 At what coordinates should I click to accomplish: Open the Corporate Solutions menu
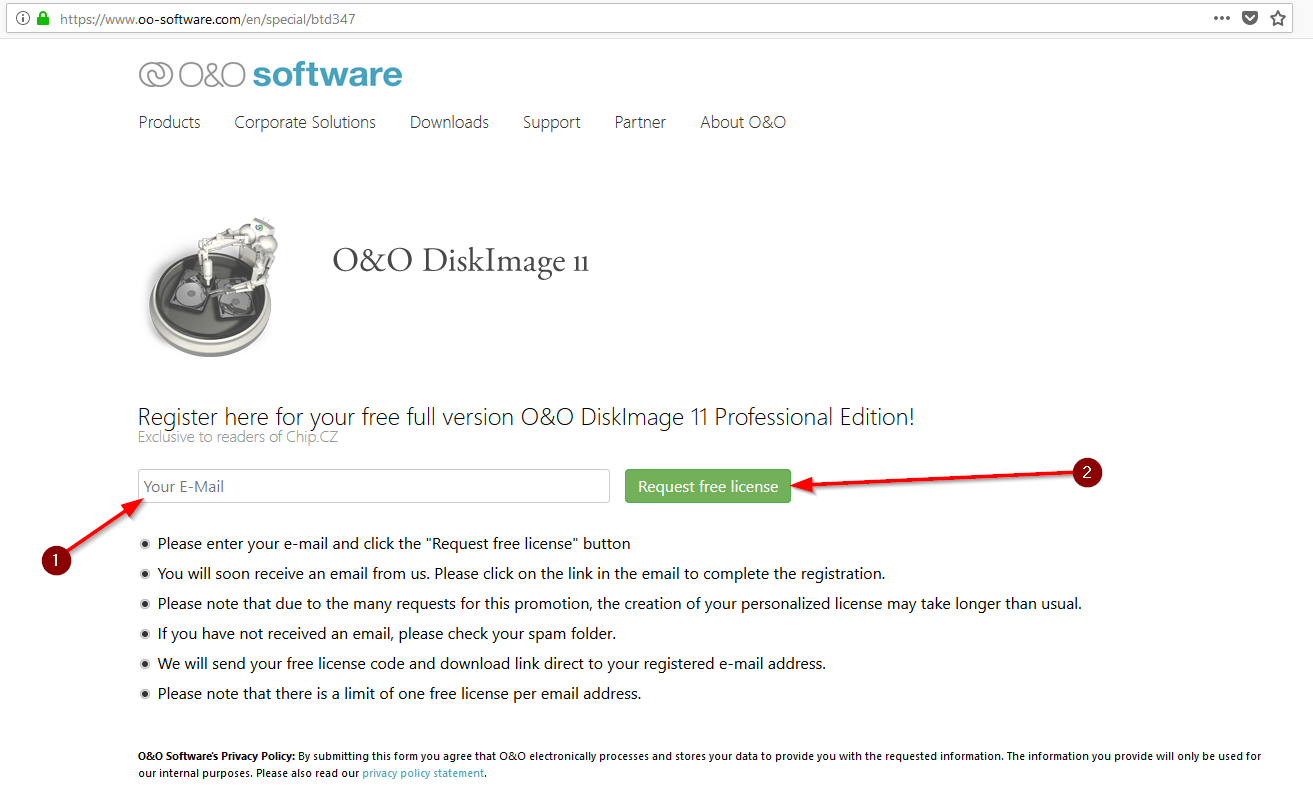[305, 122]
